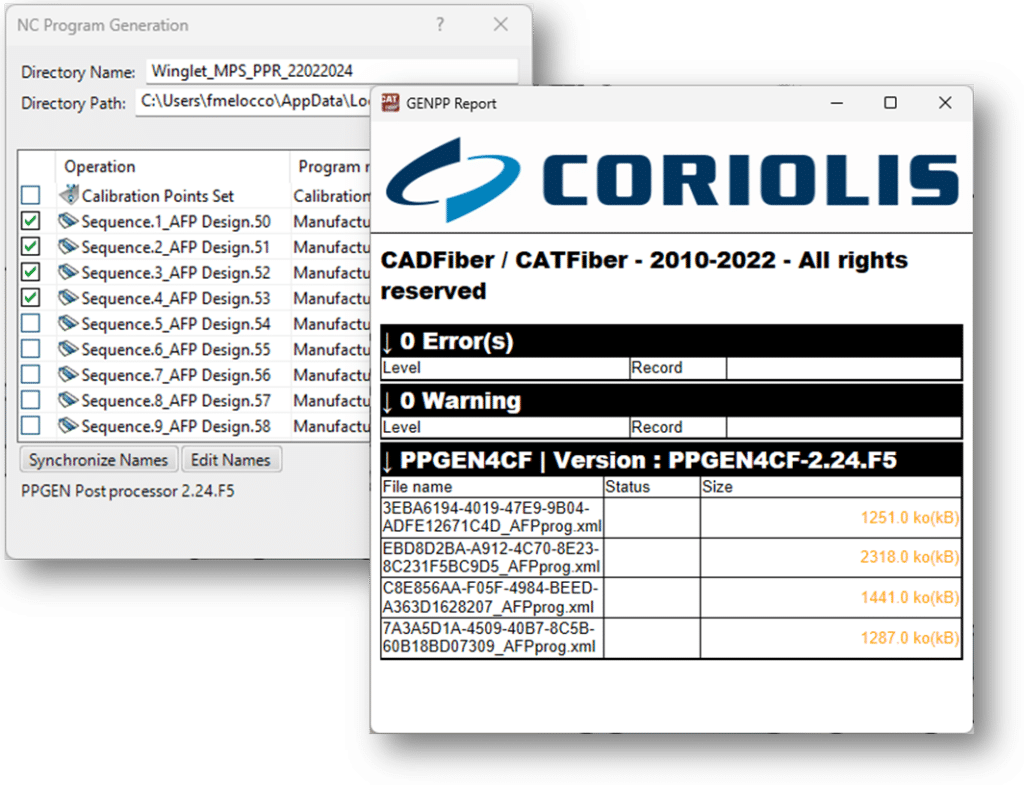Viewport: 1024px width, 785px height.
Task: Minimize the GENPP Report window
Action: 837,103
